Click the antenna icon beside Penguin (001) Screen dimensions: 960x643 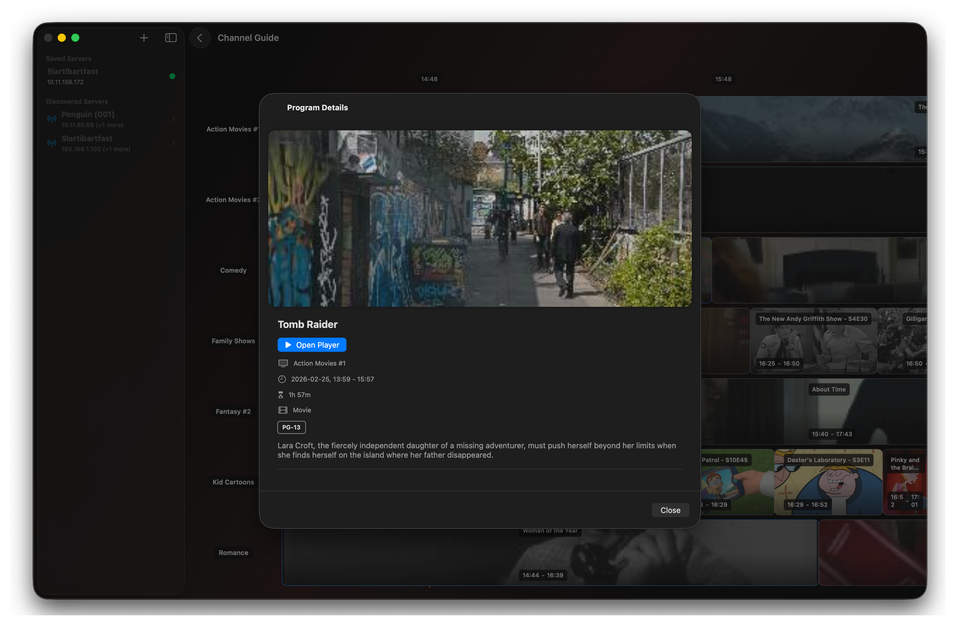point(51,119)
